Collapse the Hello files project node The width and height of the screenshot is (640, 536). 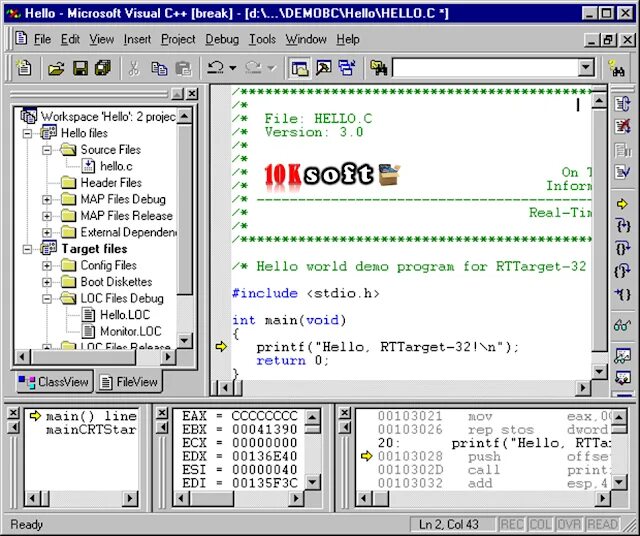27,133
